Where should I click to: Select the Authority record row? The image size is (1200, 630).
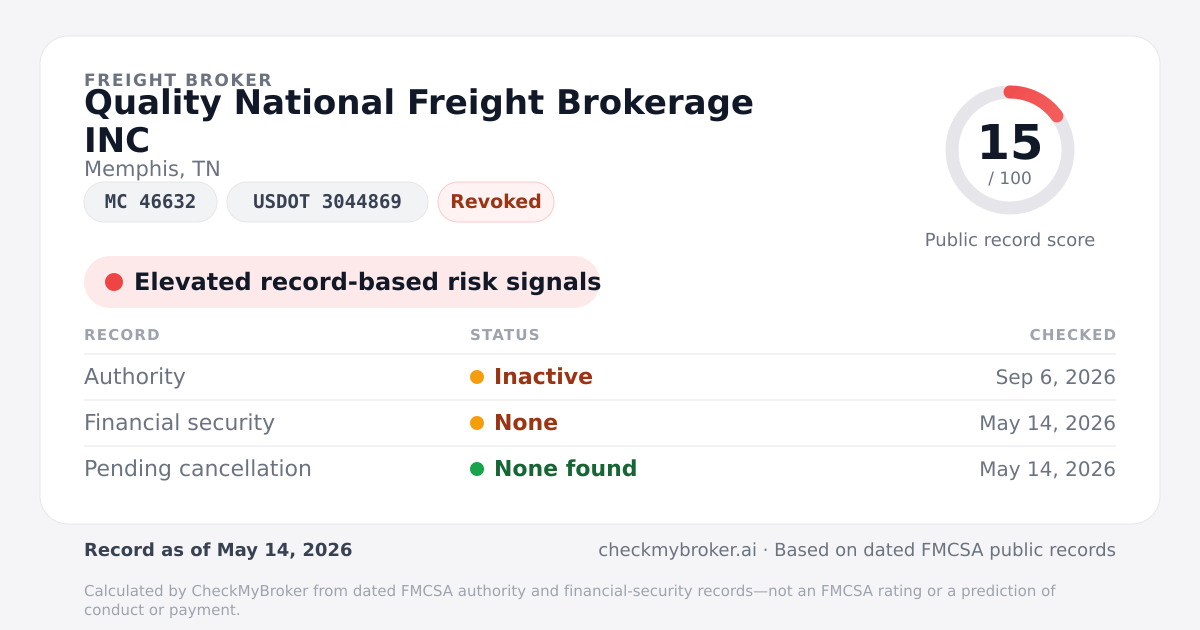(x=600, y=377)
